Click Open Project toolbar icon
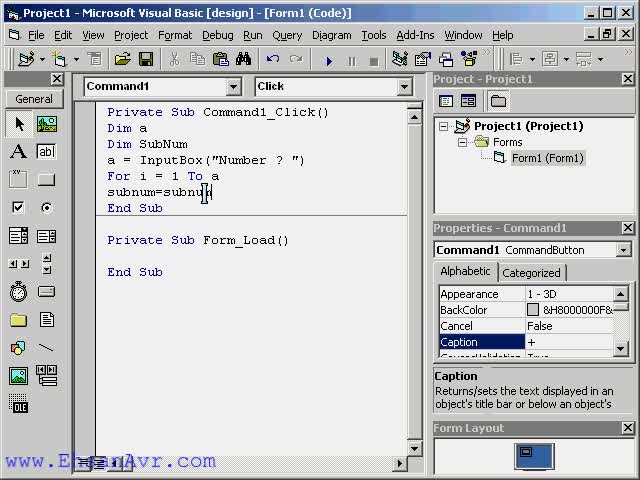Screen dimensions: 640x480 (122, 60)
